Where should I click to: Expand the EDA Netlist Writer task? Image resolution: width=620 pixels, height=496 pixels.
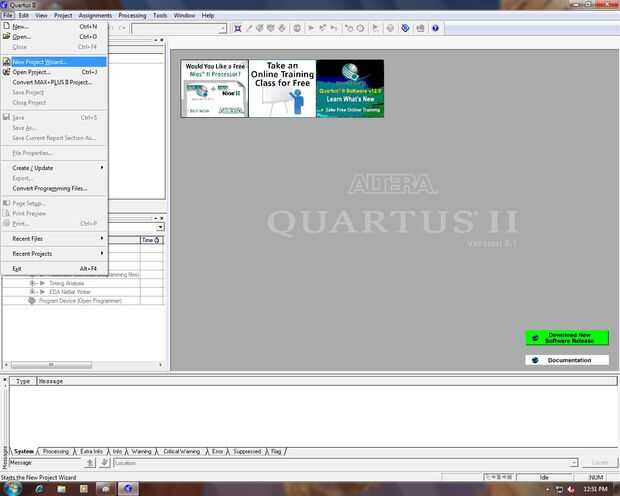click(33, 292)
